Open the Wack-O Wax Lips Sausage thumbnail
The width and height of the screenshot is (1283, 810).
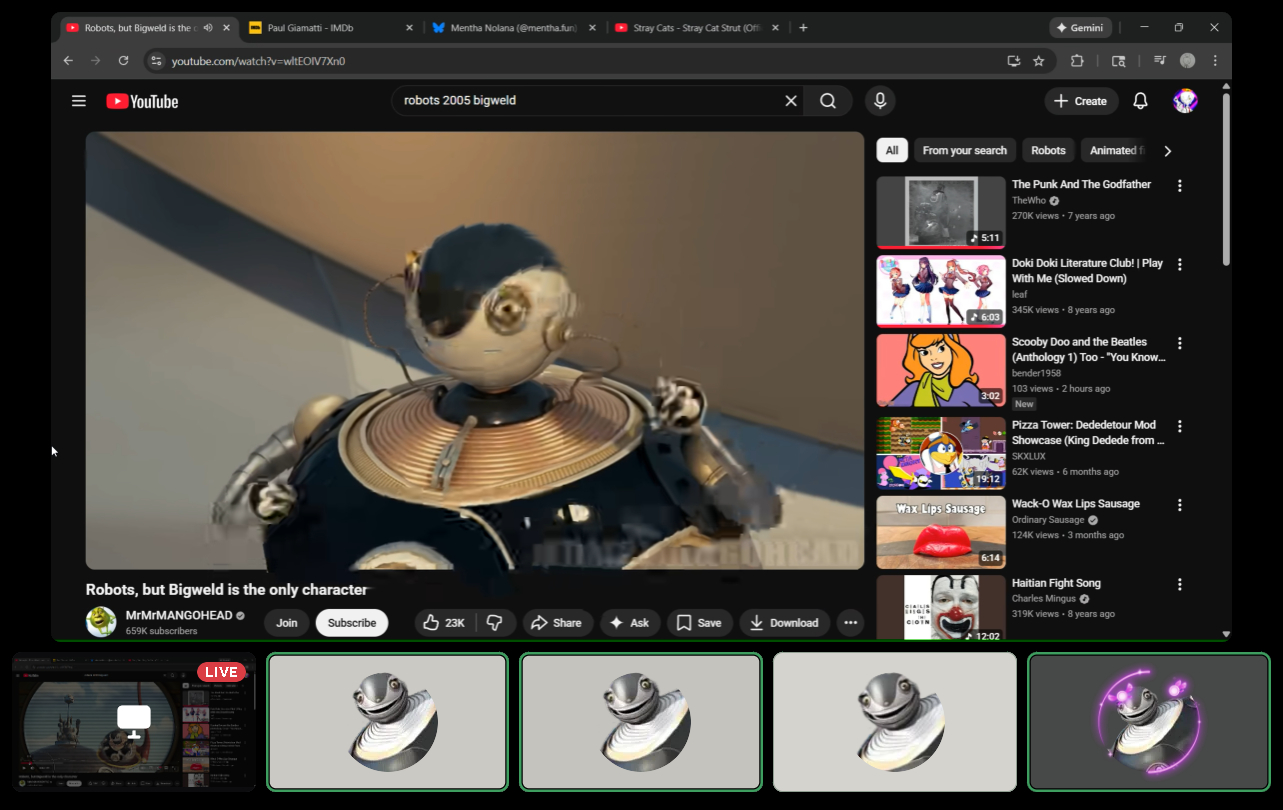click(941, 532)
